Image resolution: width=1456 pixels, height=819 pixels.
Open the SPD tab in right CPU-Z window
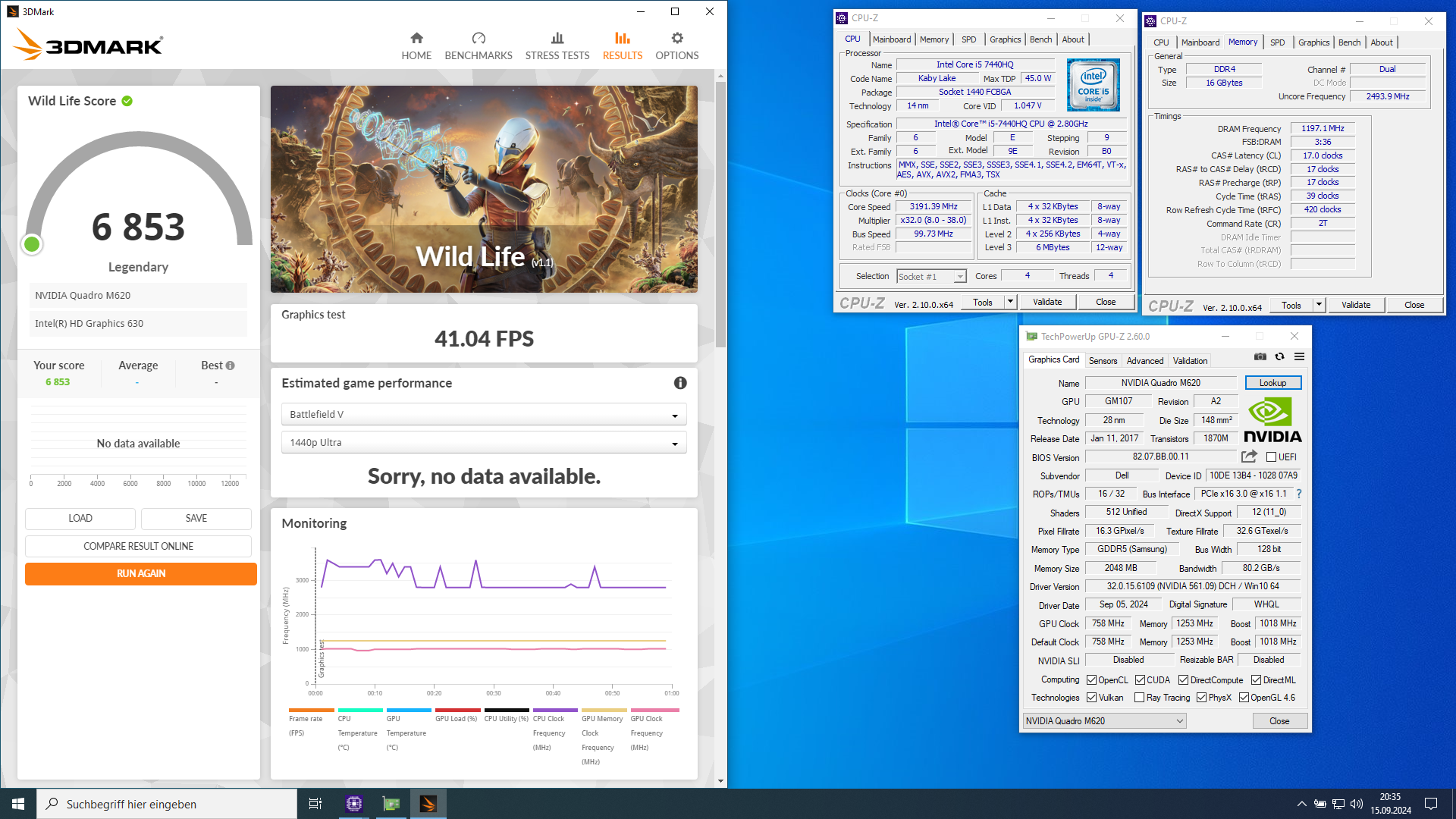click(x=1277, y=42)
